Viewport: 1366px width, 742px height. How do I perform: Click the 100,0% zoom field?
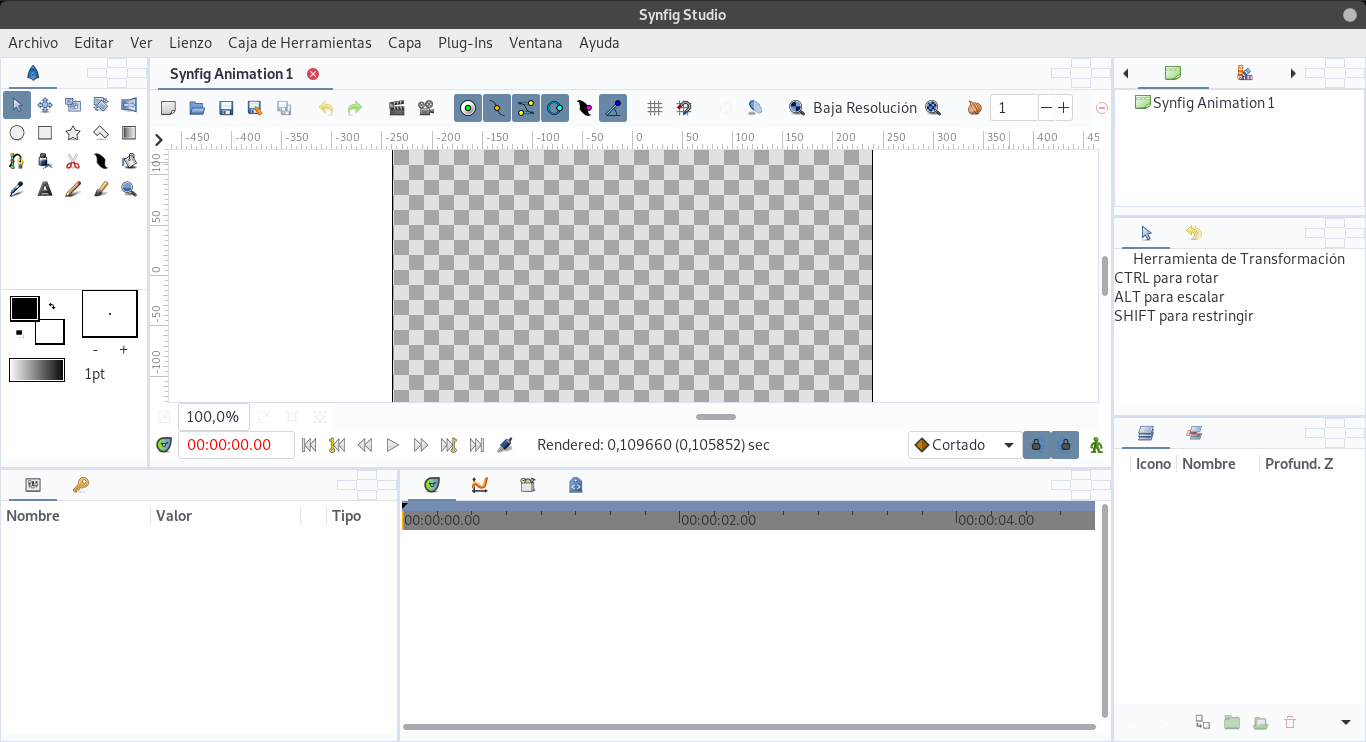point(214,417)
